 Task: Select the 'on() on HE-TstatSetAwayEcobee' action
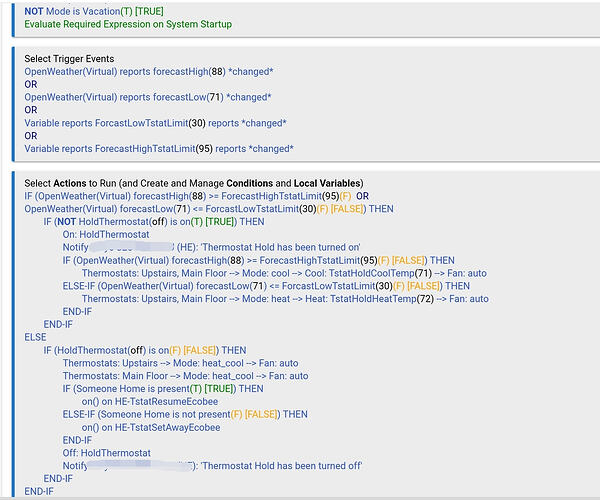coord(151,427)
